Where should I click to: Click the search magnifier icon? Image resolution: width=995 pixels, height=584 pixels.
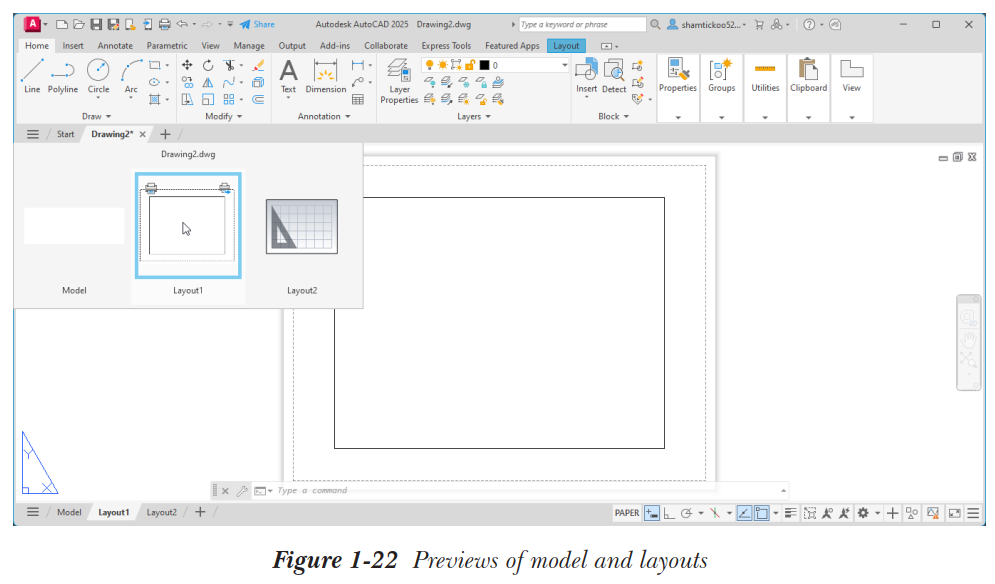click(655, 25)
